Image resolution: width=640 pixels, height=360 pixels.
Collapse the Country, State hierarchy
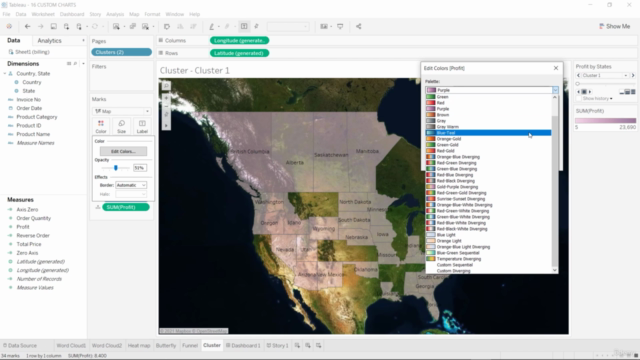click(x=5, y=73)
